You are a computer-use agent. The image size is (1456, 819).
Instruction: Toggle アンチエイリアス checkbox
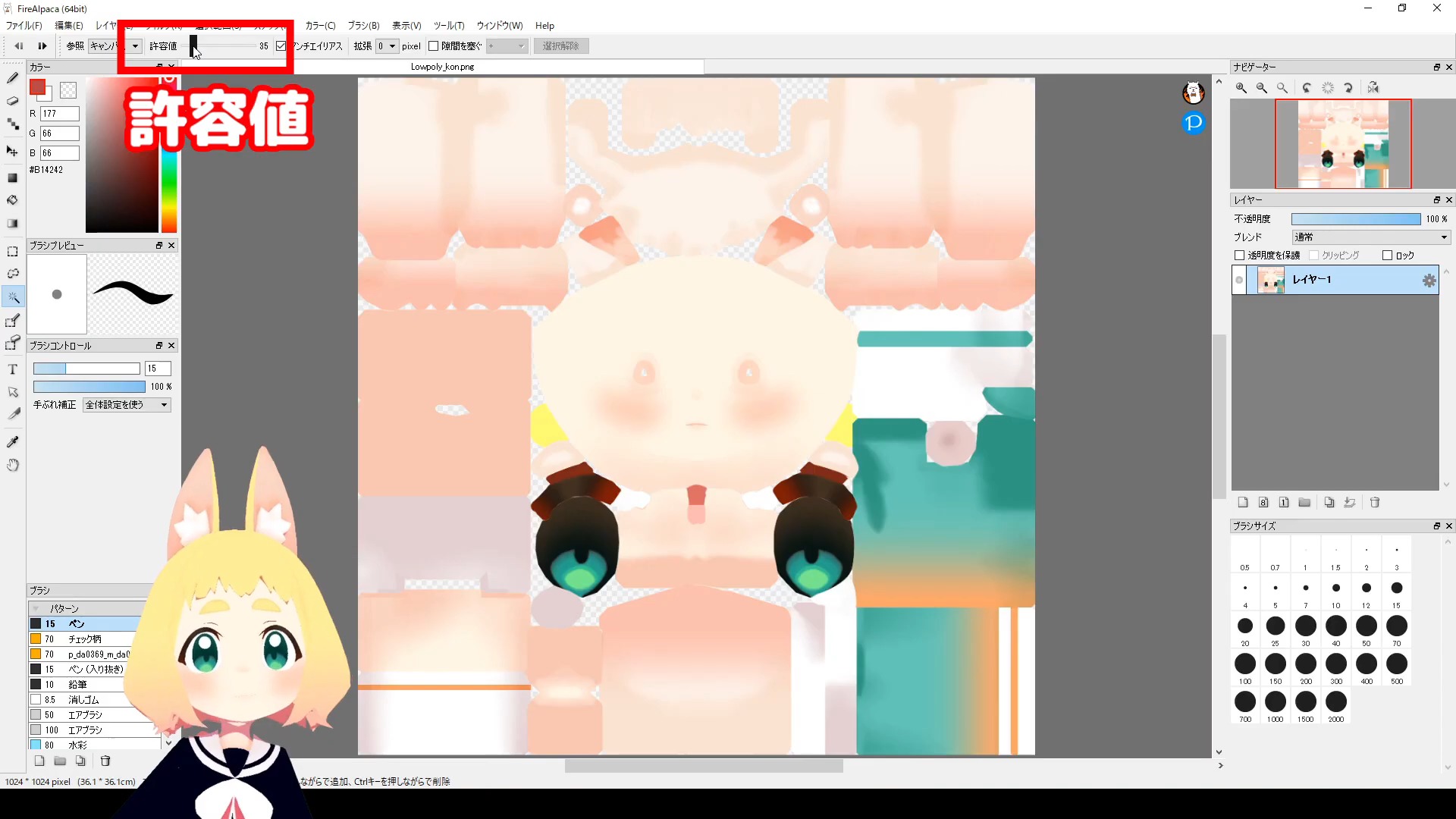coord(281,46)
